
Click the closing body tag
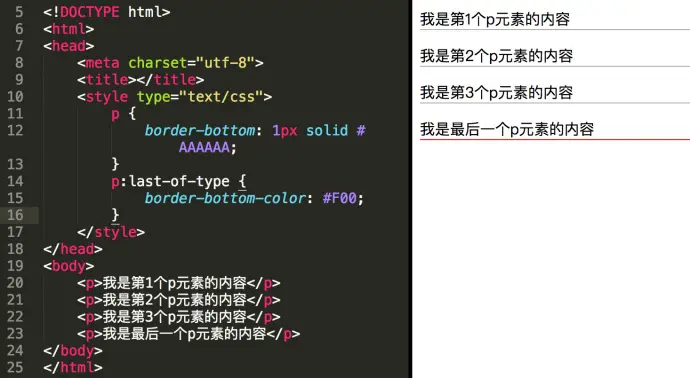73,351
